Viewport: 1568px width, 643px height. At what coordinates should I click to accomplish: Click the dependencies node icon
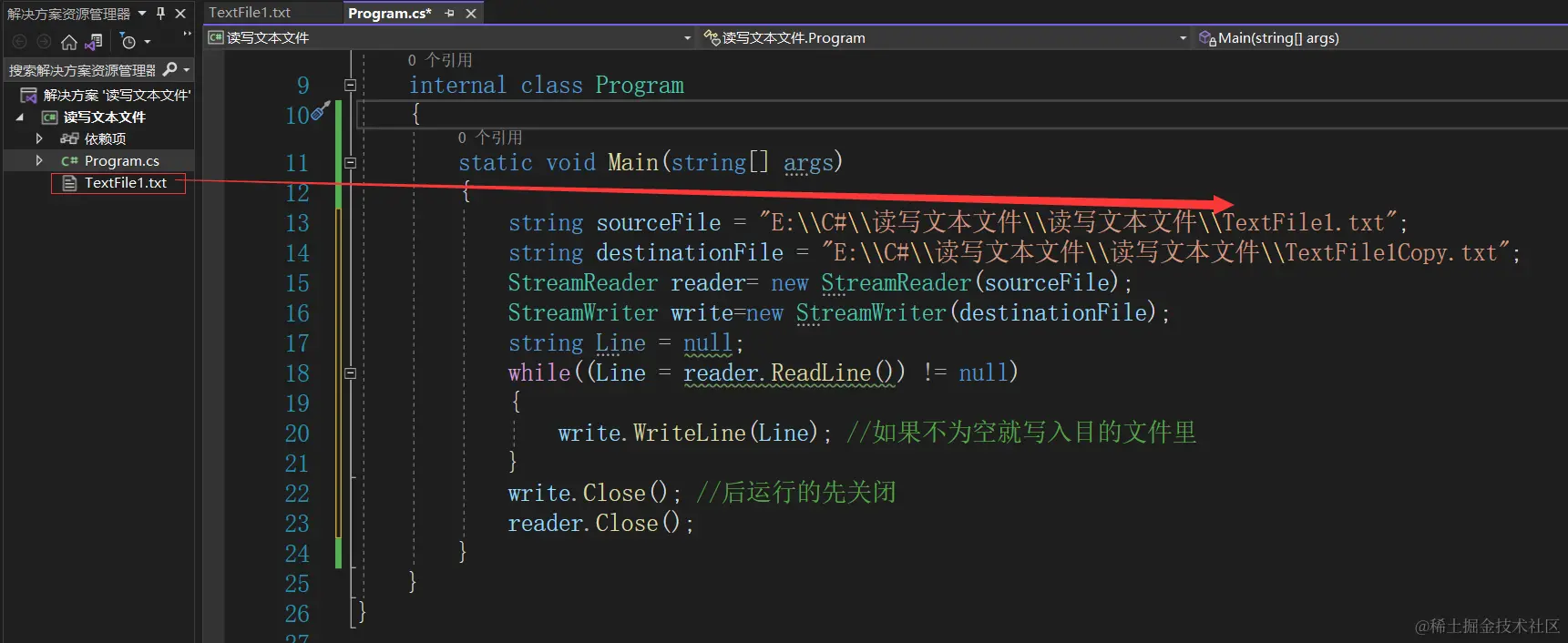click(69, 138)
